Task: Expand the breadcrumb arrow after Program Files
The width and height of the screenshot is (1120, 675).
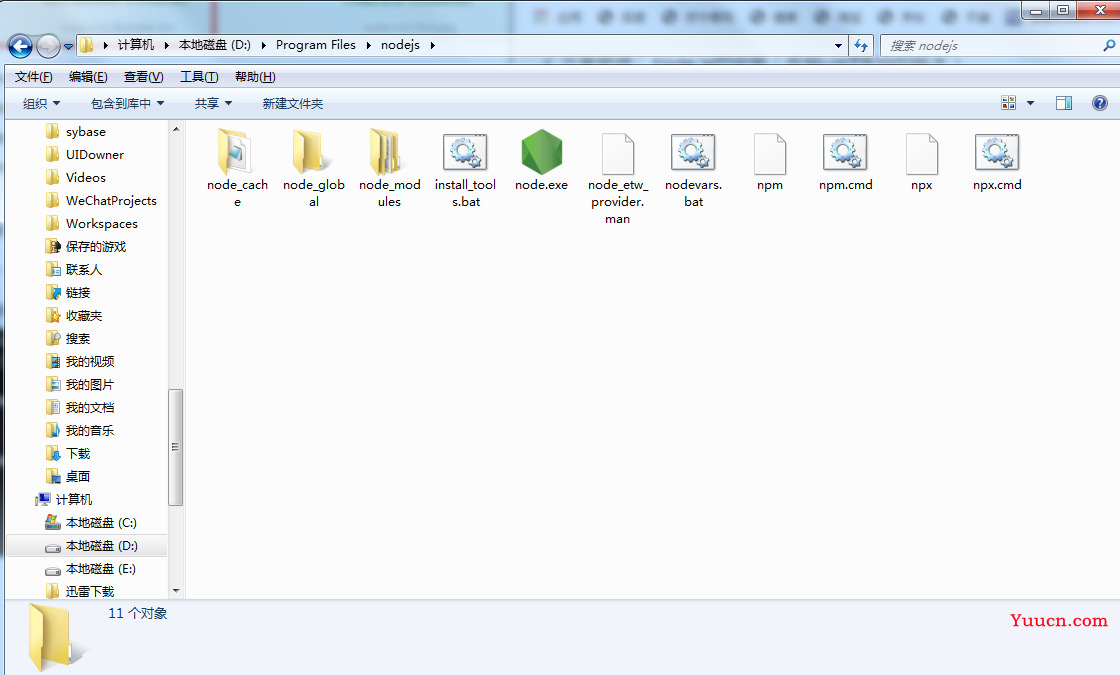Action: [x=369, y=45]
